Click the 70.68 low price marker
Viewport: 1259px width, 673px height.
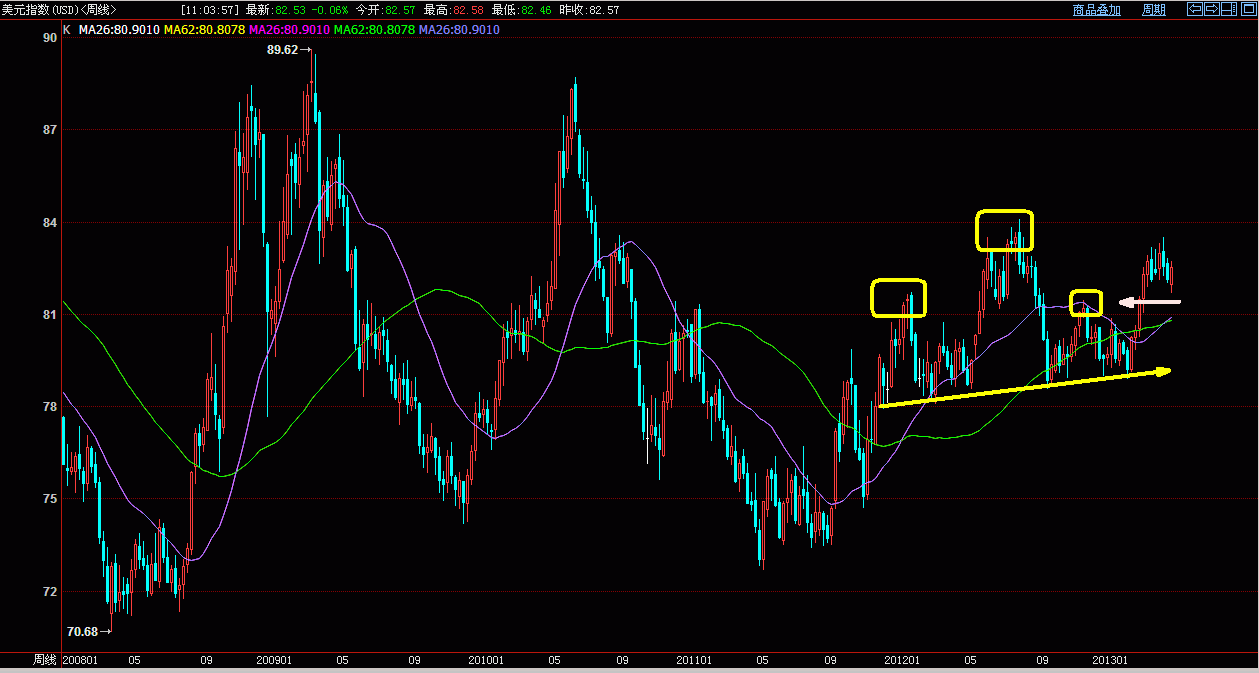[83, 632]
